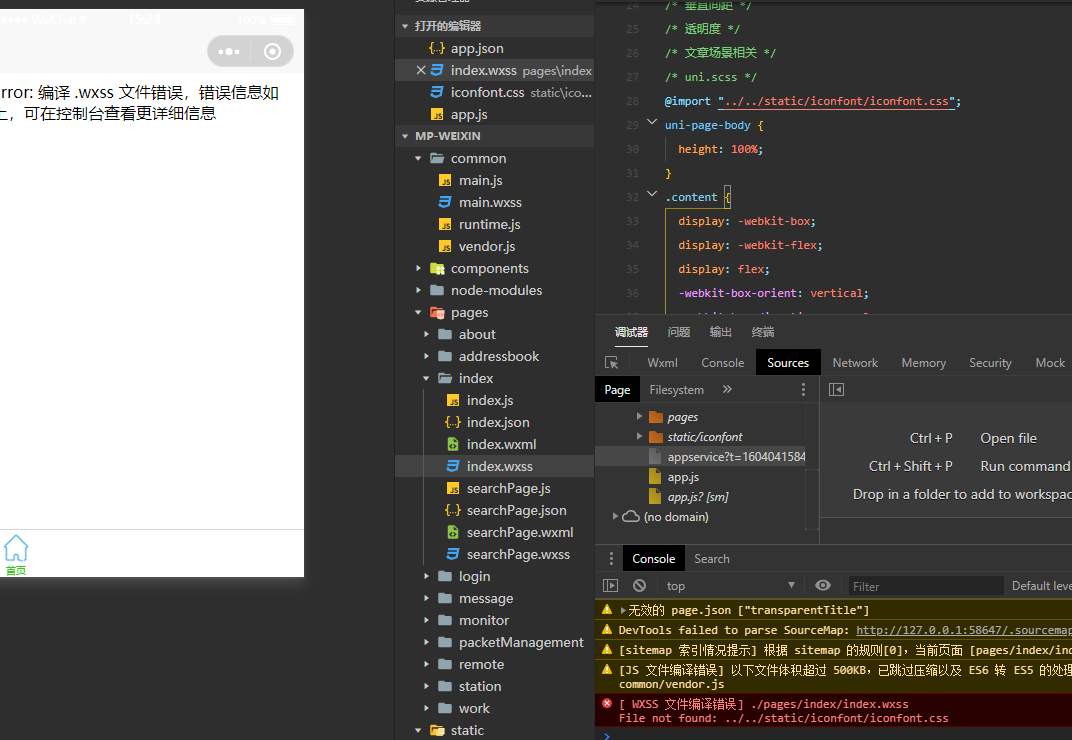The width and height of the screenshot is (1072, 740).
Task: Open the Security devtools tab
Action: tap(990, 362)
